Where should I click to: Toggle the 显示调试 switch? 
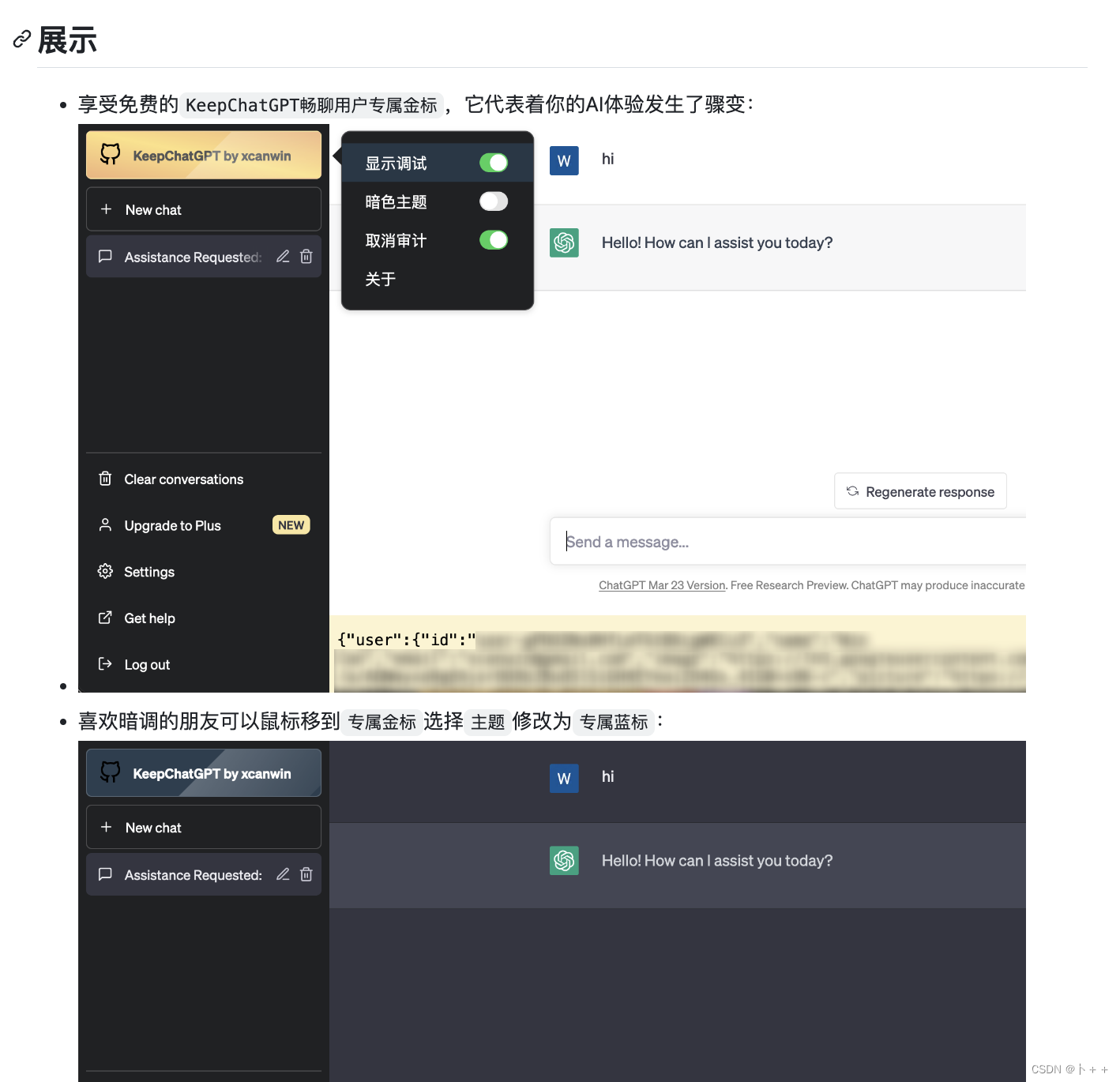tap(494, 162)
